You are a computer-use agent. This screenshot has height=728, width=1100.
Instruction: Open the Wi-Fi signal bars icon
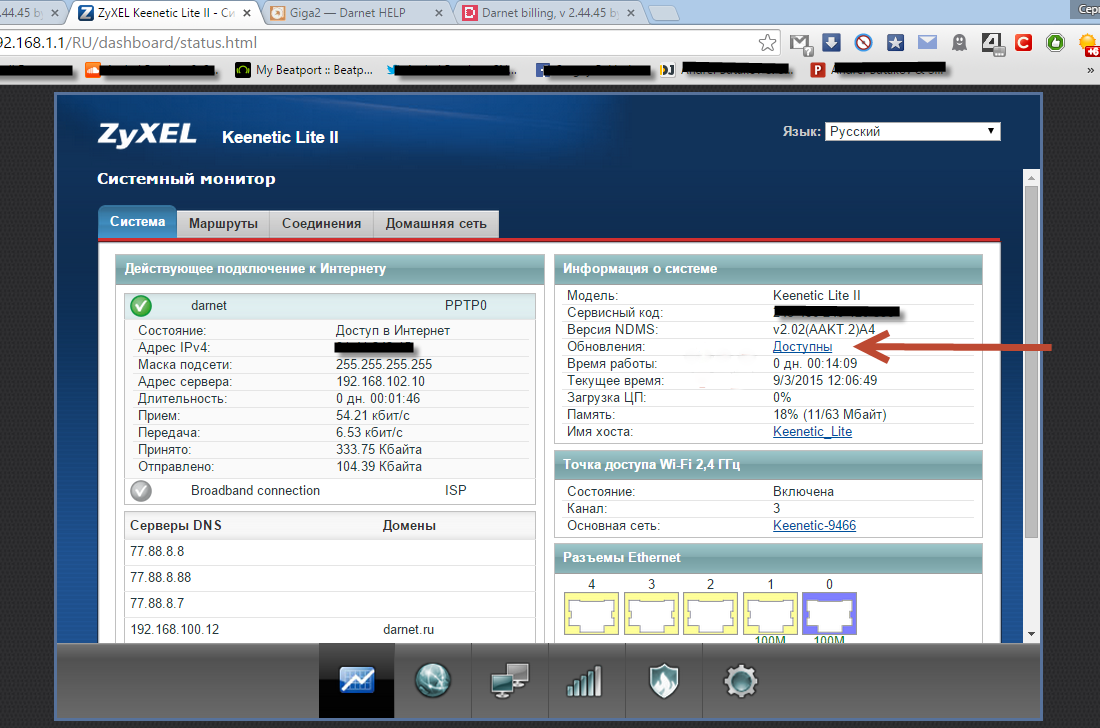pyautogui.click(x=584, y=681)
